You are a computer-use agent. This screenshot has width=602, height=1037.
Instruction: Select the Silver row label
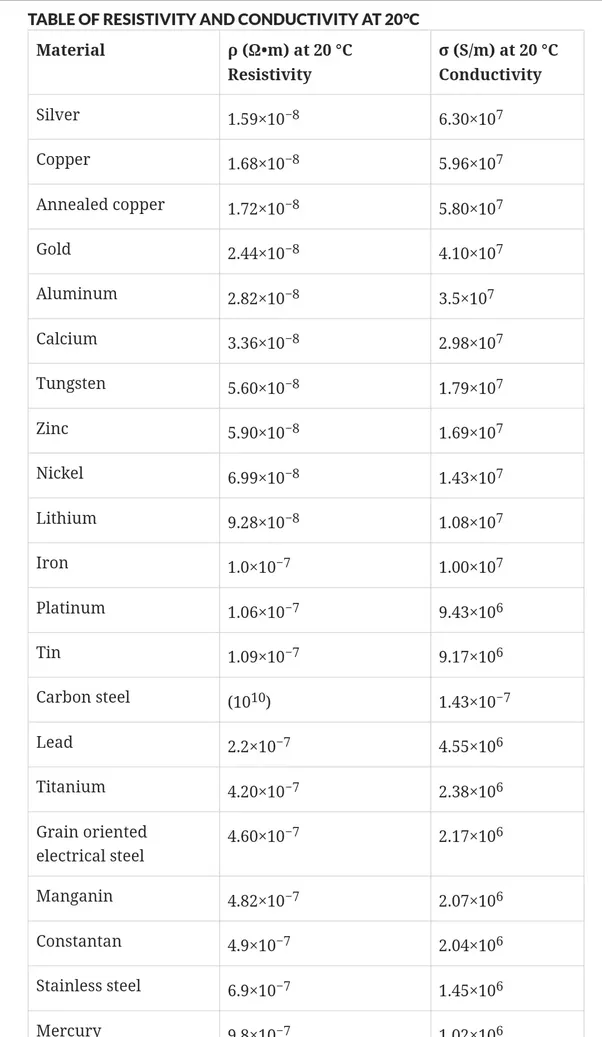(58, 115)
